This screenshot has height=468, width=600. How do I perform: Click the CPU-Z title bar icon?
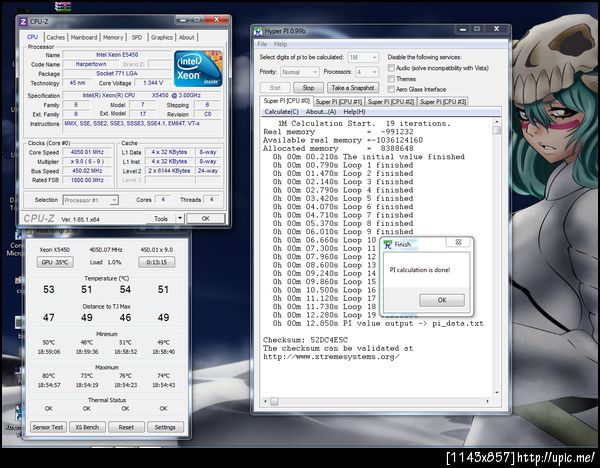pos(23,21)
